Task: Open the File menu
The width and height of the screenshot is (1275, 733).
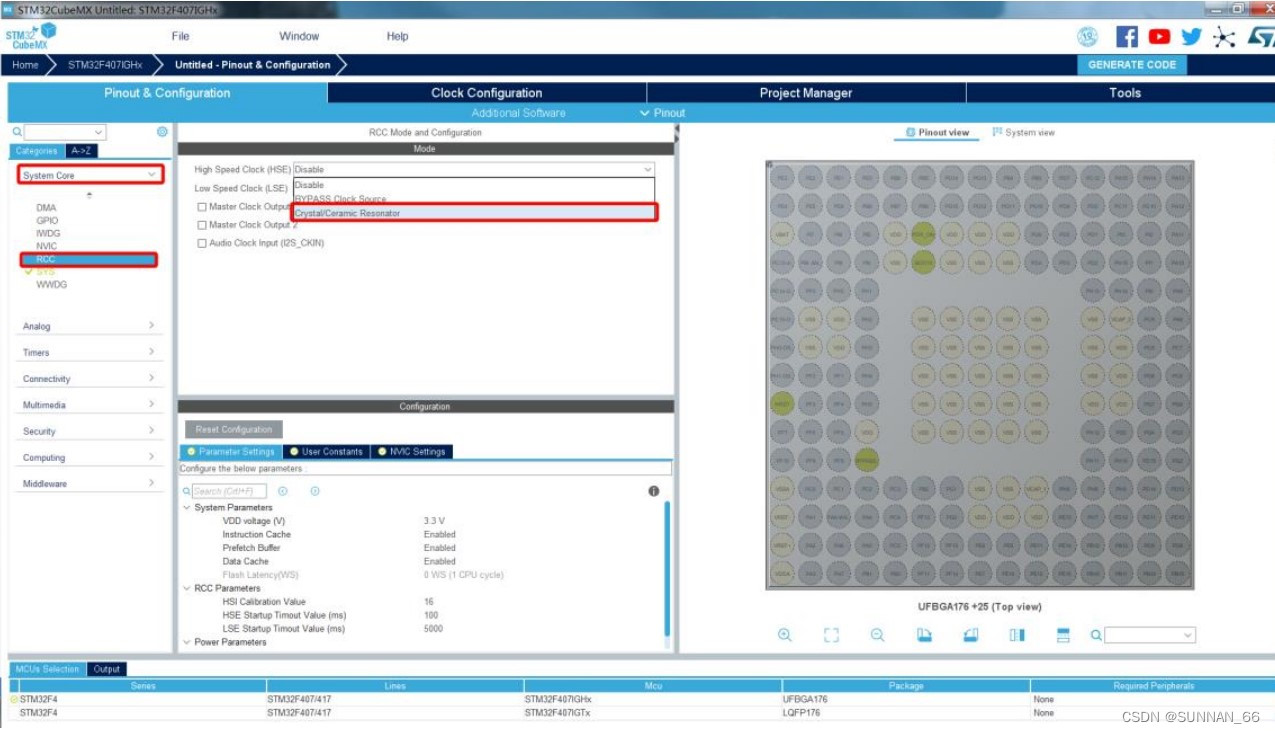Action: [180, 36]
